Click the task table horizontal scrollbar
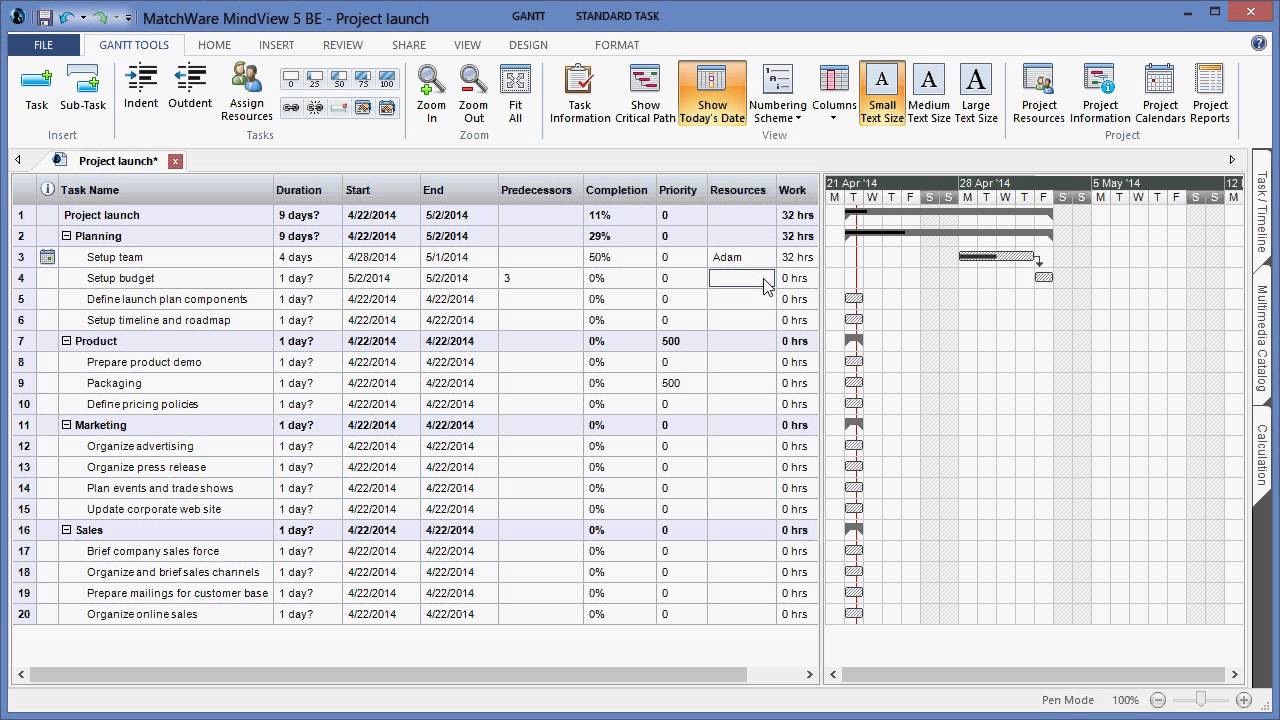The height and width of the screenshot is (720, 1280). [390, 674]
